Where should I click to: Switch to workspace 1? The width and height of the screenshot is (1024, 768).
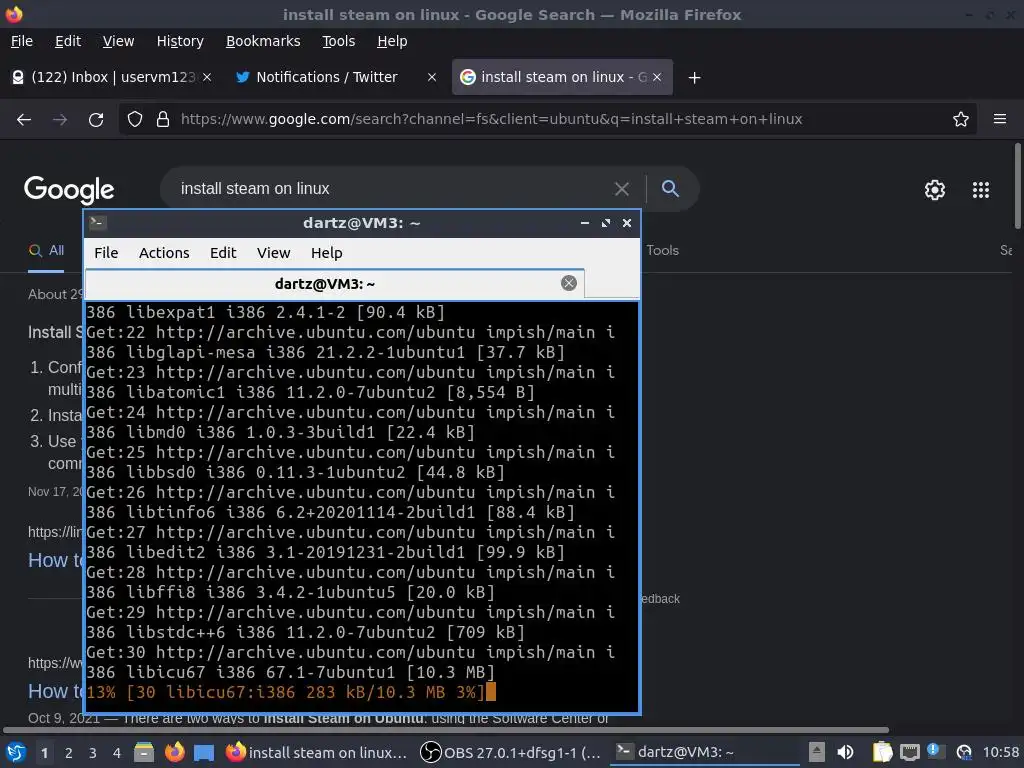click(44, 754)
